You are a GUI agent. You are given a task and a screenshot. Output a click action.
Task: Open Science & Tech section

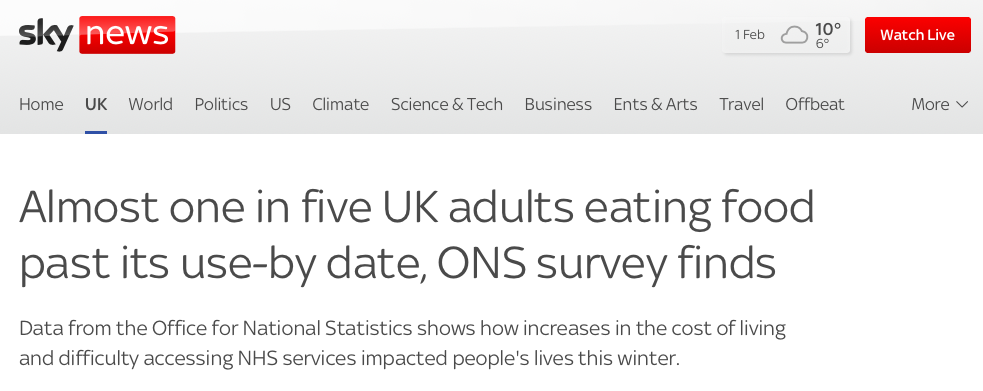pos(447,104)
